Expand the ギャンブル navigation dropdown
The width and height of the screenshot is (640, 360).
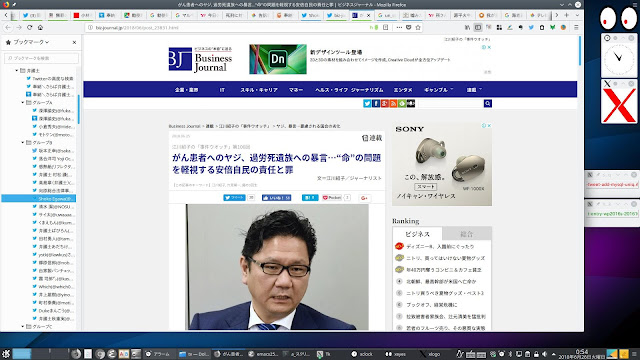pos(438,90)
